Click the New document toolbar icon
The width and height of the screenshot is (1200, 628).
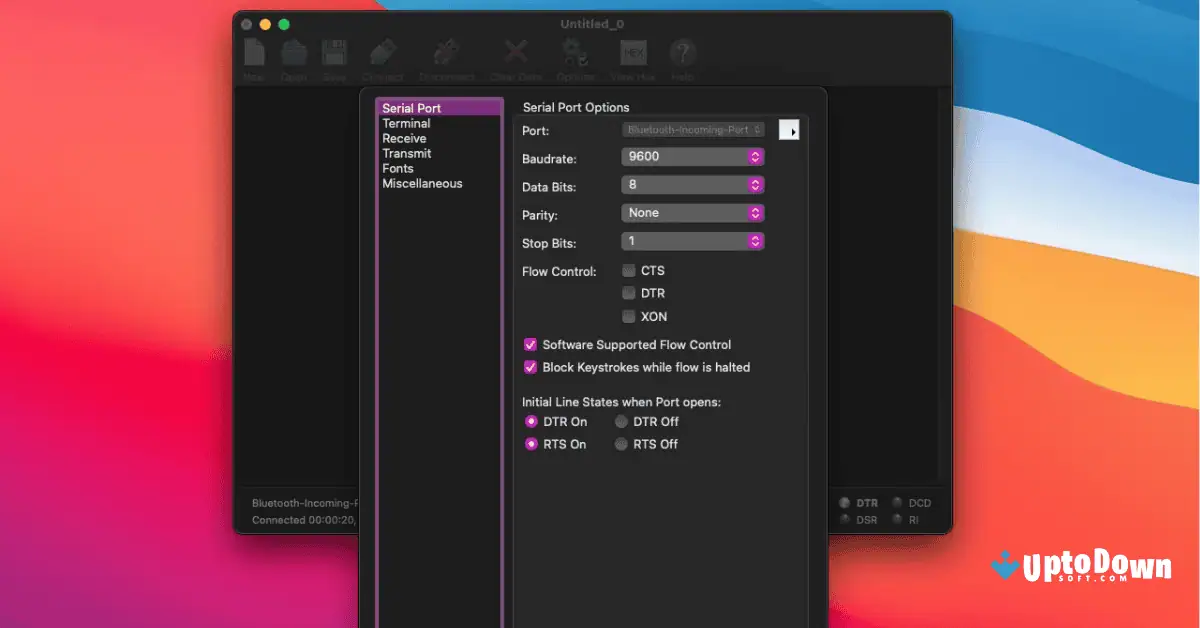[x=253, y=52]
